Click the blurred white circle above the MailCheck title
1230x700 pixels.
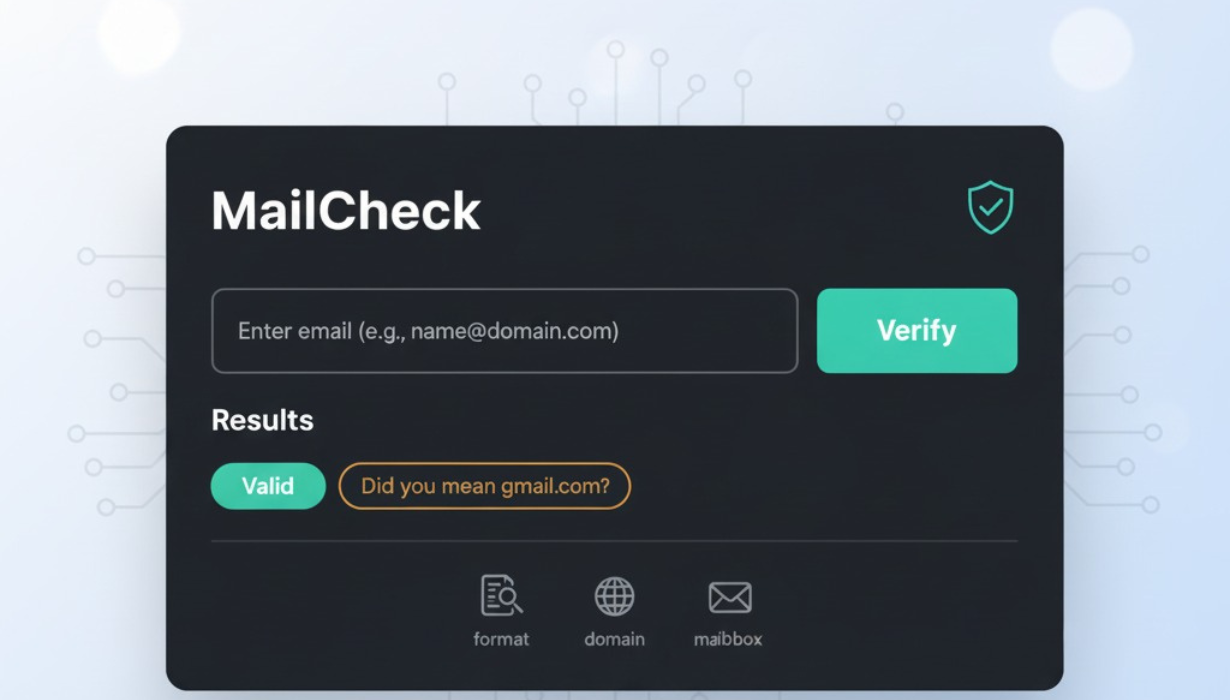pos(139,35)
